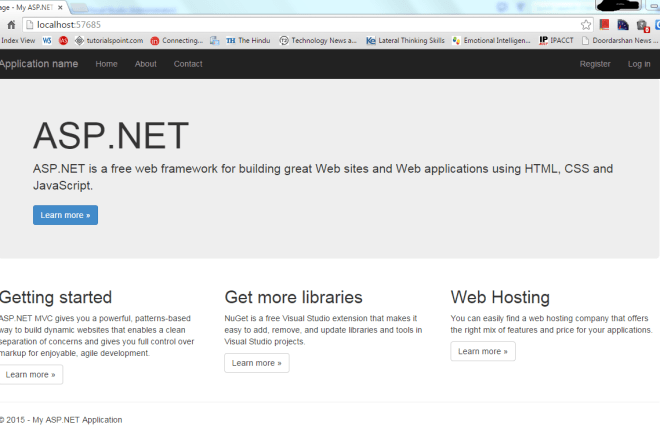The height and width of the screenshot is (440, 660).
Task: Bookmark this page with the star icon
Action: (585, 25)
